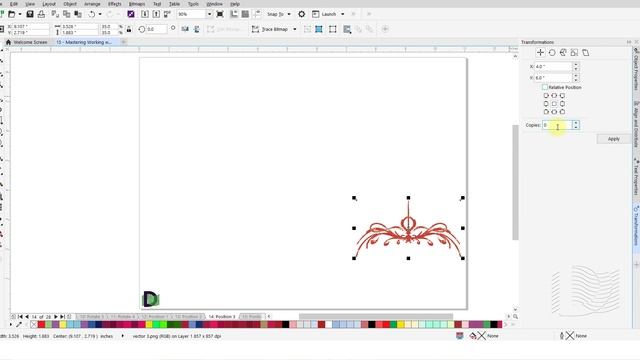This screenshot has height=360, width=640.
Task: Open the zoom level dropdown
Action: point(209,14)
